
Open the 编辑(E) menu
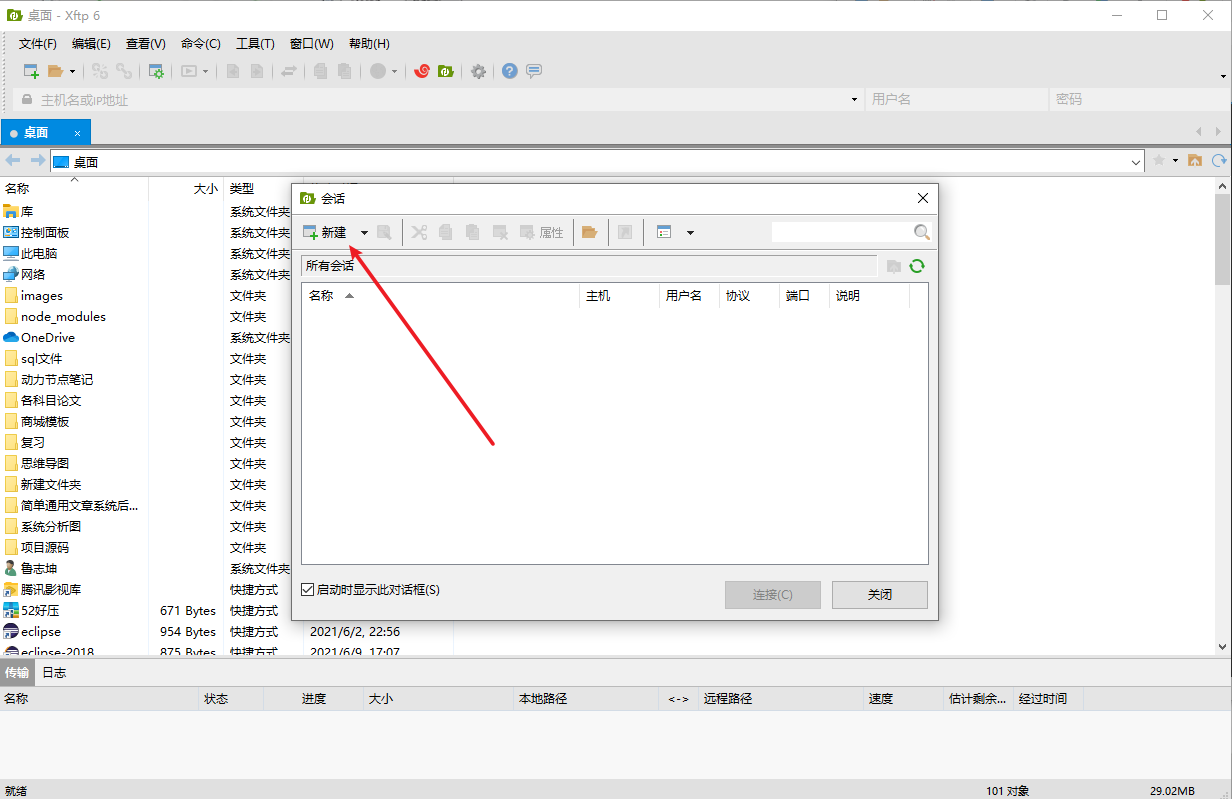(x=91, y=44)
